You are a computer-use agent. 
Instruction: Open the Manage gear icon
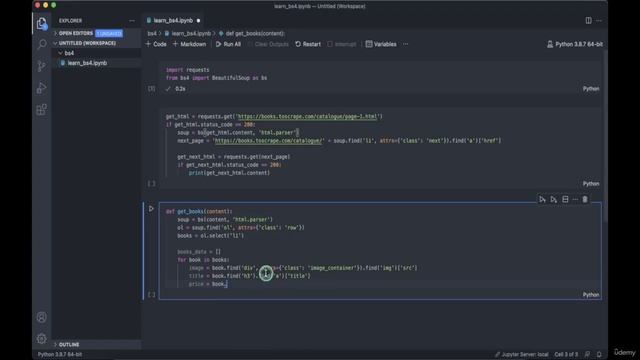pyautogui.click(x=42, y=338)
